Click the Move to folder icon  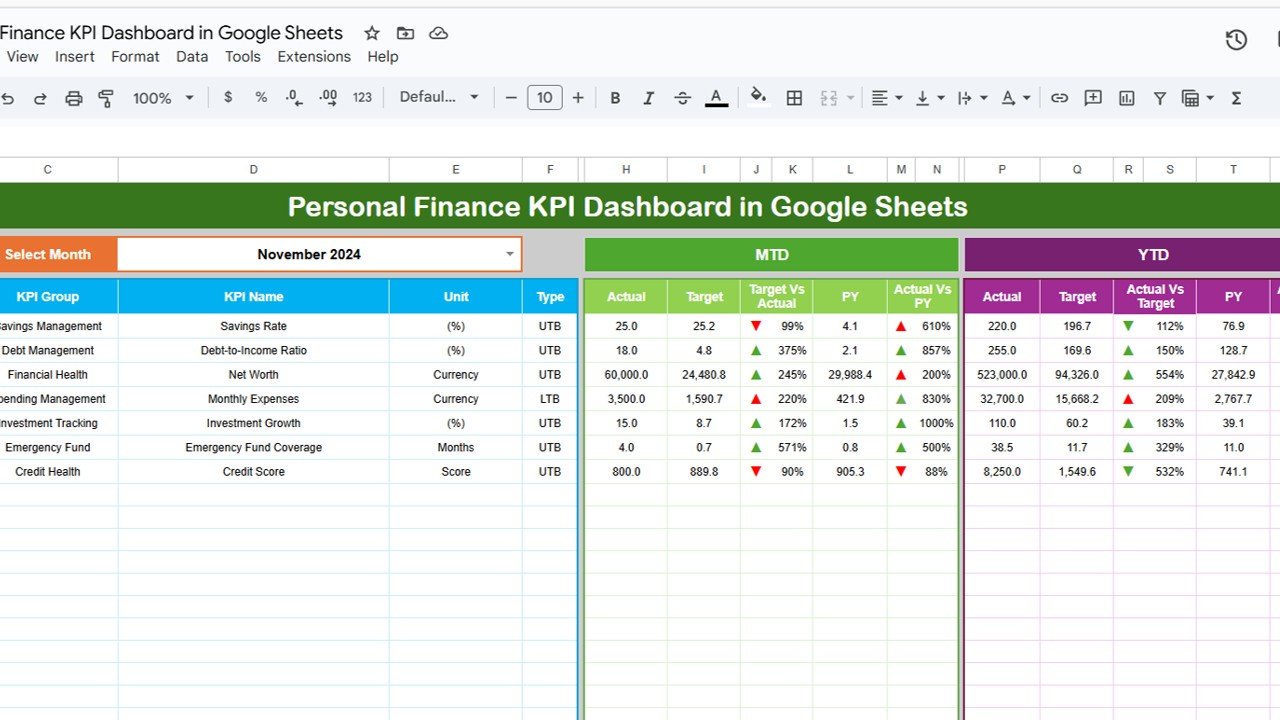[405, 33]
